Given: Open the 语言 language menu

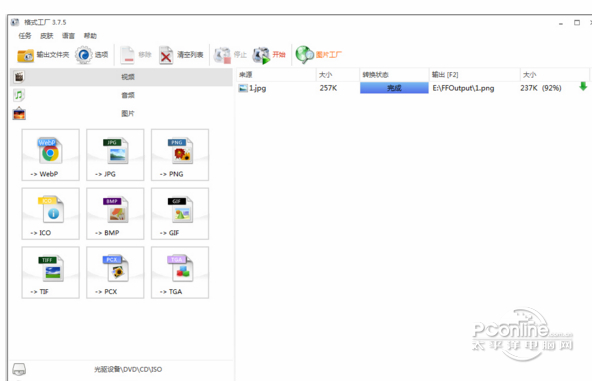Looking at the screenshot, I should point(68,36).
